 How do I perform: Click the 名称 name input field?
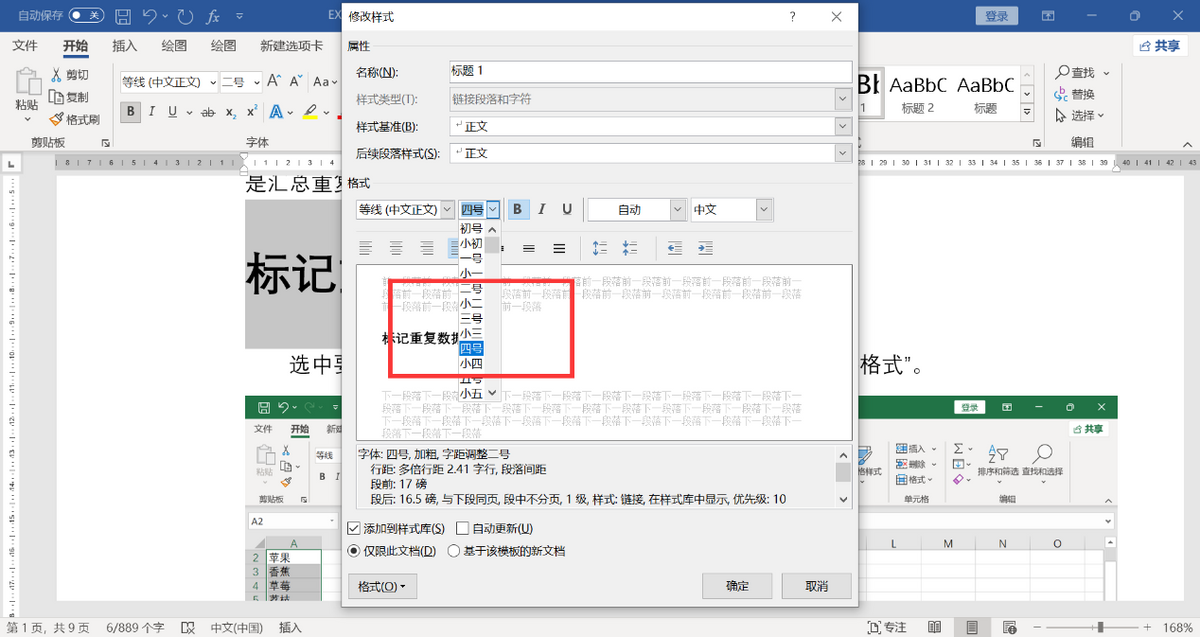[x=650, y=72]
